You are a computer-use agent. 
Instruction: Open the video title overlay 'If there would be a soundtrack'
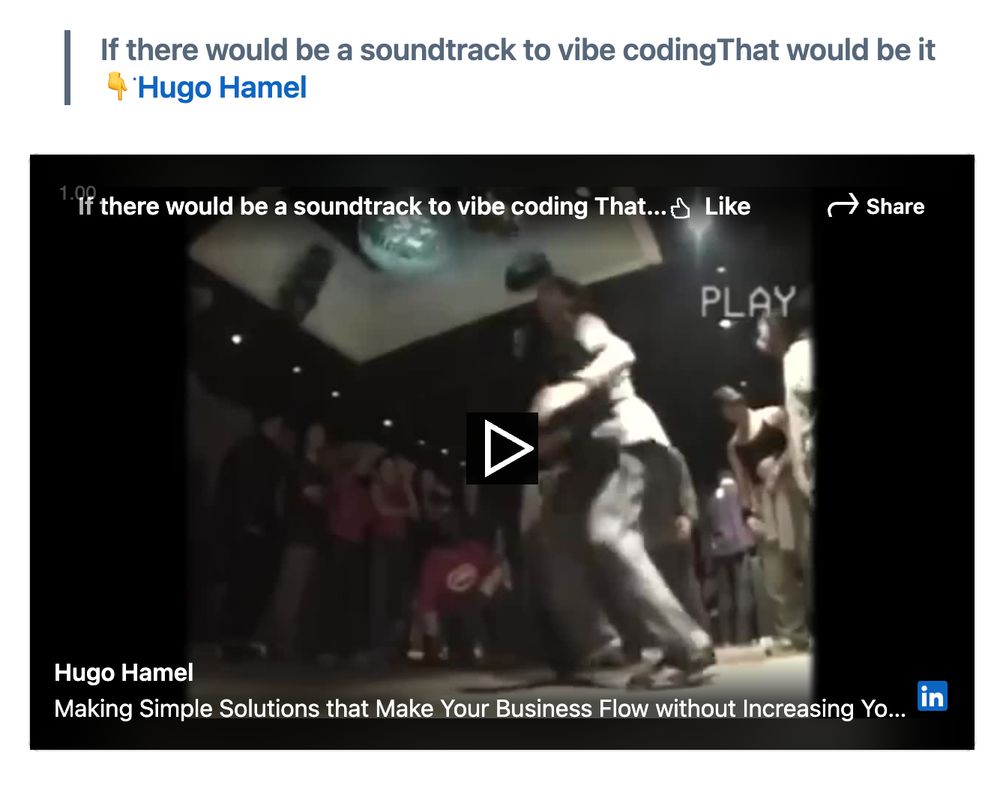[x=372, y=207]
